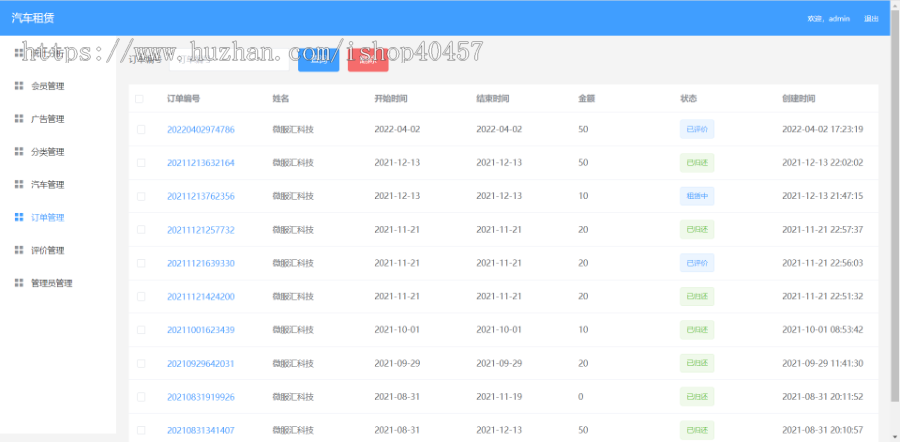
Task: Click the 已评价 tag for order 20220402974786
Action: [697, 129]
